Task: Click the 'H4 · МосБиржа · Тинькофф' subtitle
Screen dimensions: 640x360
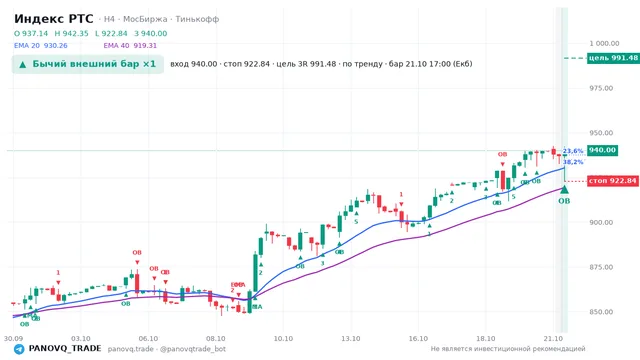Action: [161, 19]
